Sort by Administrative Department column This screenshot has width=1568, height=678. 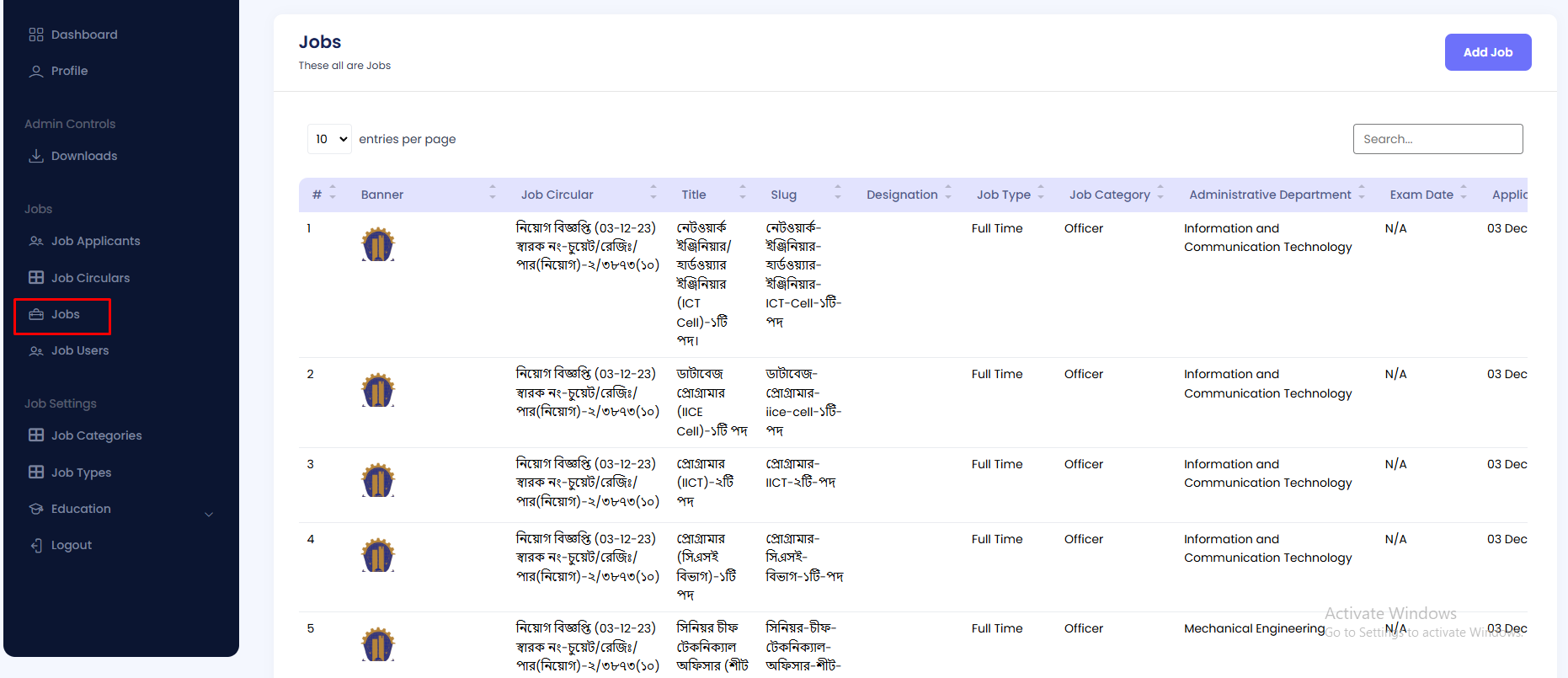click(x=1270, y=195)
